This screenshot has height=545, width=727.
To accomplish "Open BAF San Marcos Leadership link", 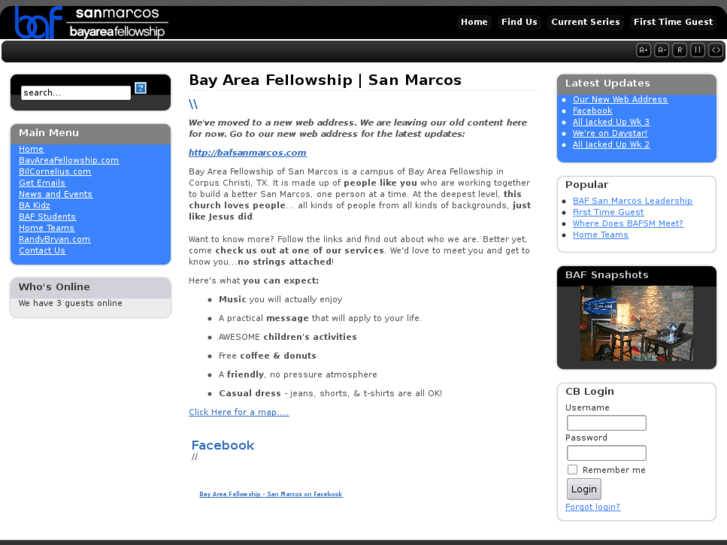I will click(632, 201).
